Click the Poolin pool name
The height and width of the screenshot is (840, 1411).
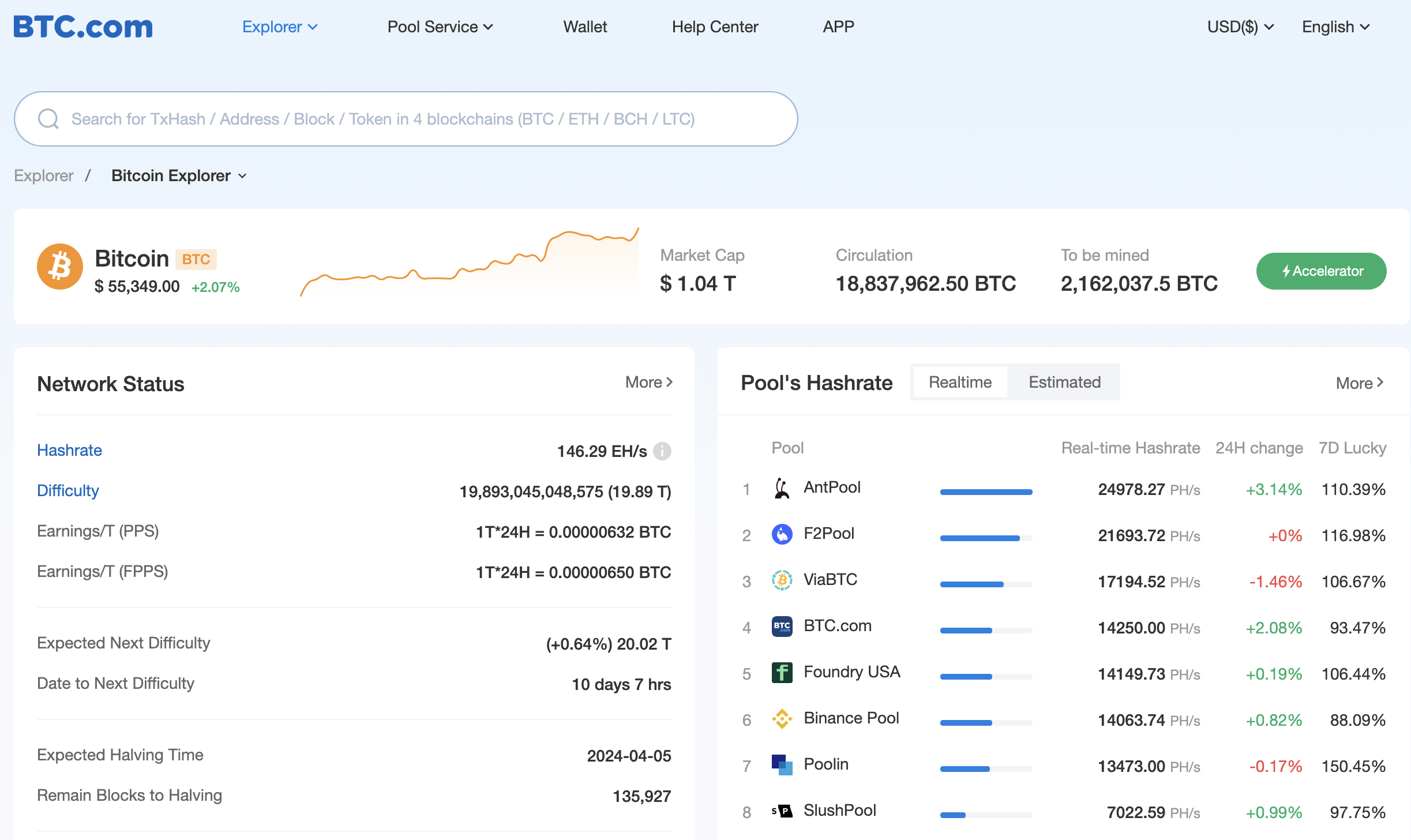826,764
